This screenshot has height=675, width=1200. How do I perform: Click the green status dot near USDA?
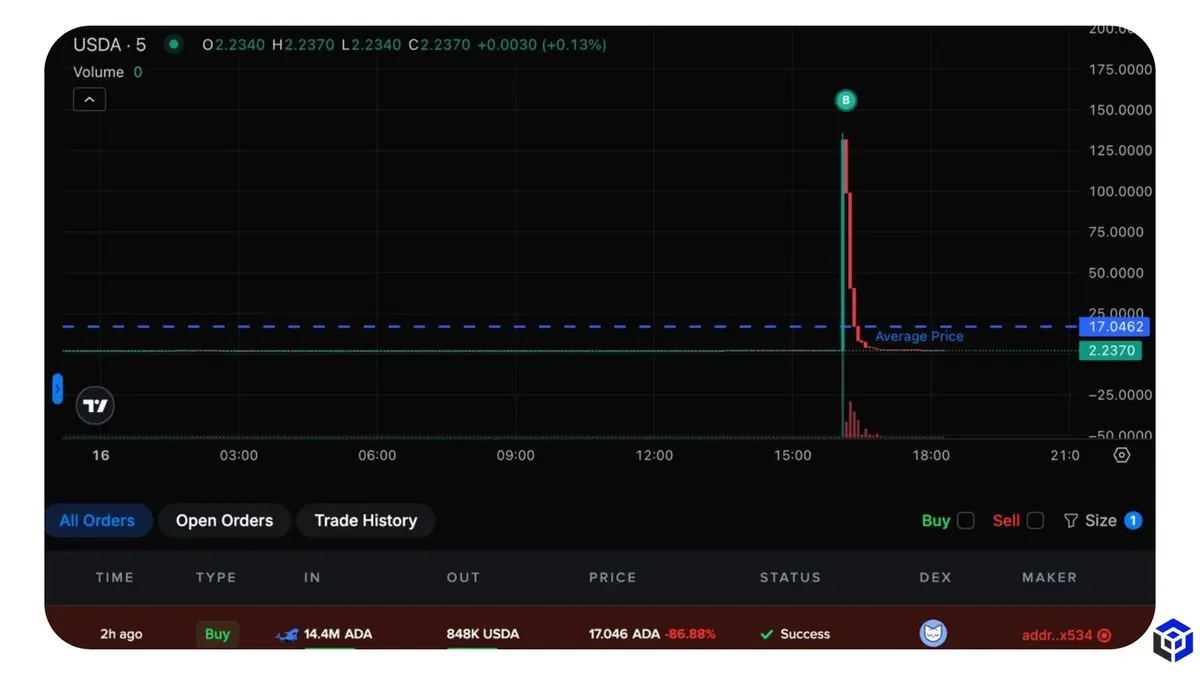pyautogui.click(x=174, y=45)
